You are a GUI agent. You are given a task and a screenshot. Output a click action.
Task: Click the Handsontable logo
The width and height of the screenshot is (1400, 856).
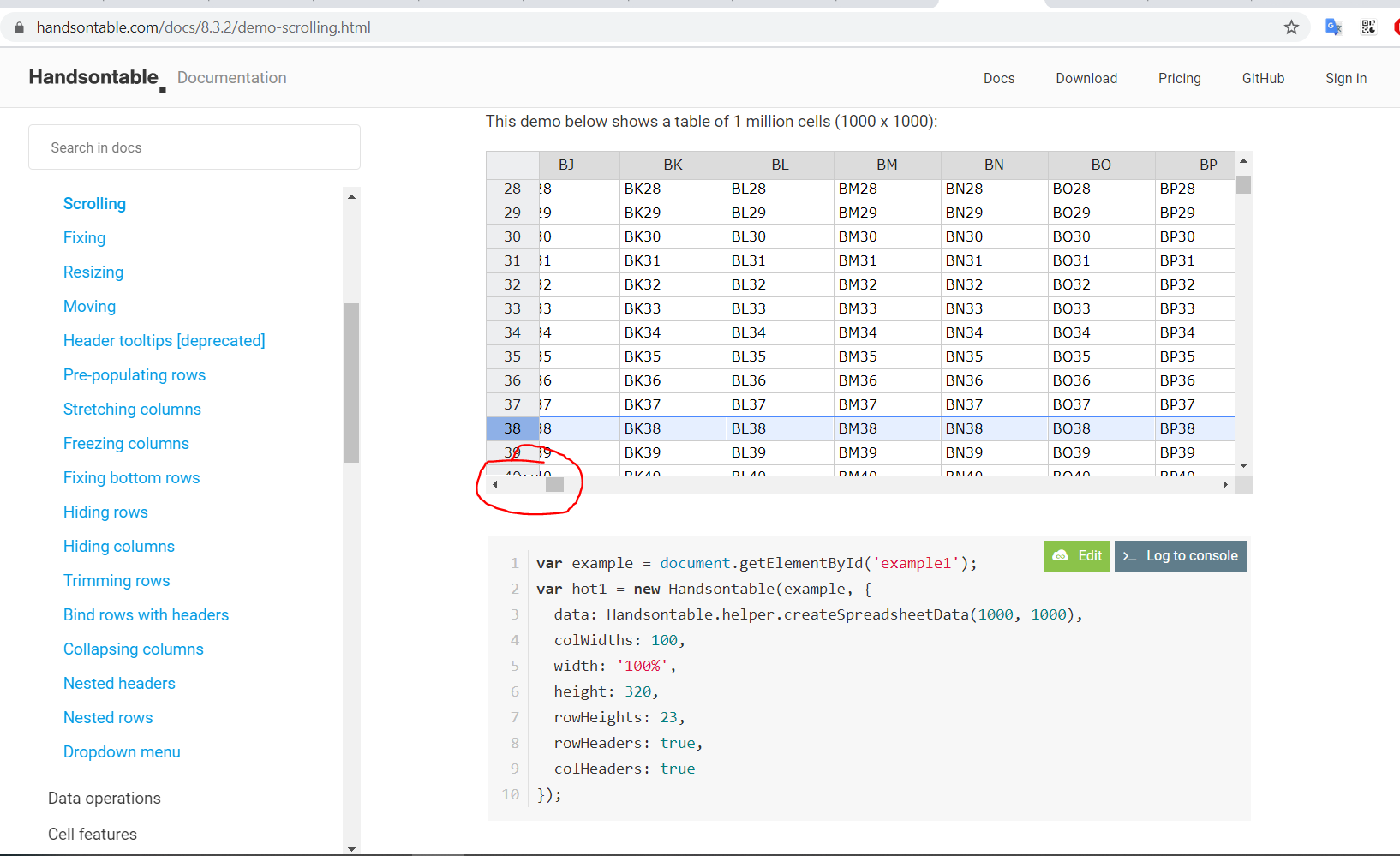point(97,78)
